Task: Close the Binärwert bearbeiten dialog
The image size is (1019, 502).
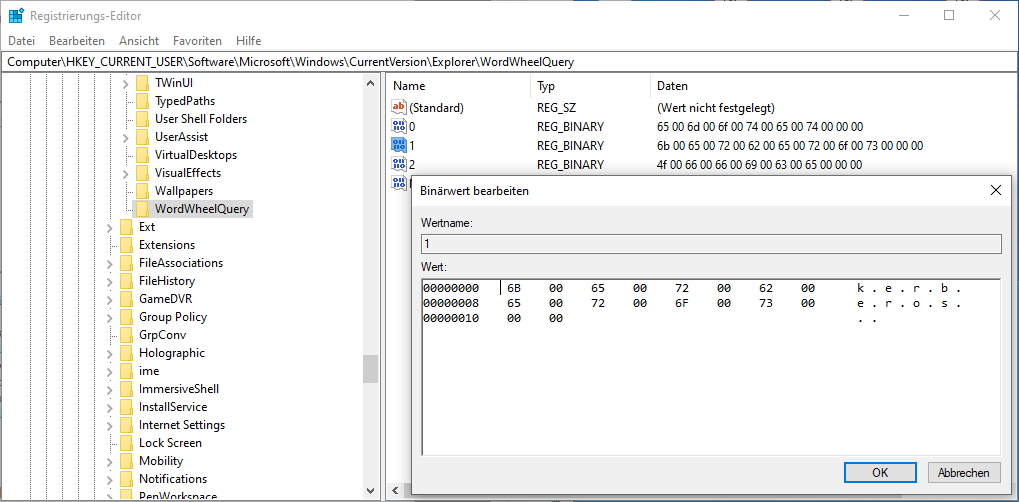Action: [x=995, y=190]
